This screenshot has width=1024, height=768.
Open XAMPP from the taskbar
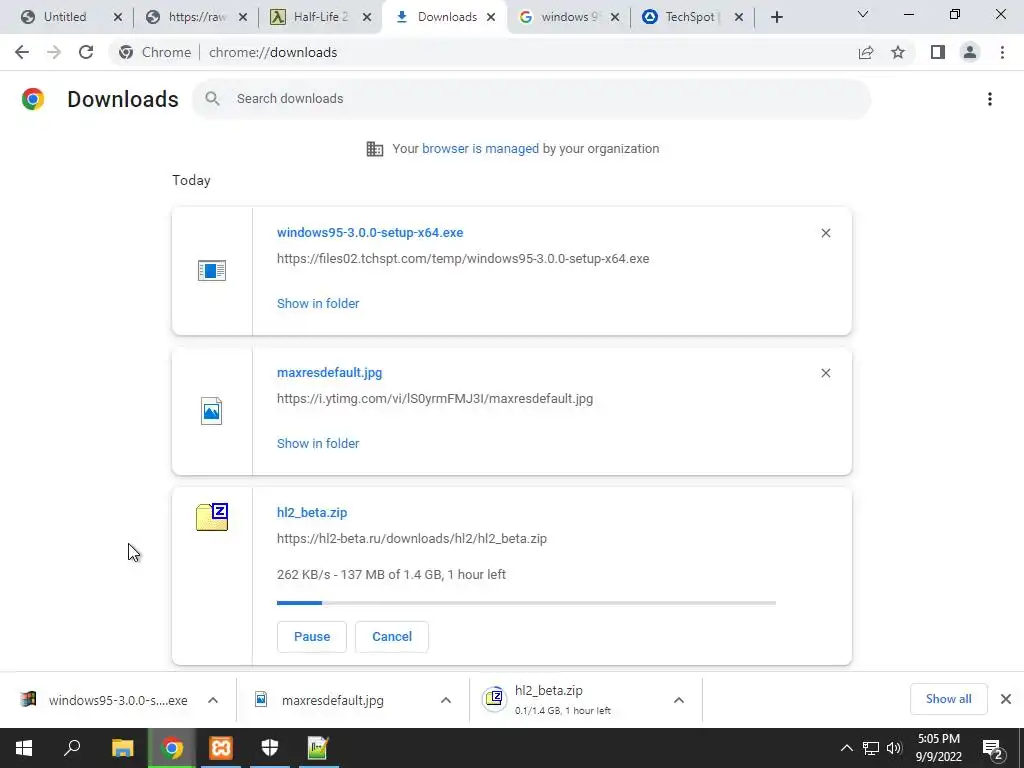[x=220, y=748]
